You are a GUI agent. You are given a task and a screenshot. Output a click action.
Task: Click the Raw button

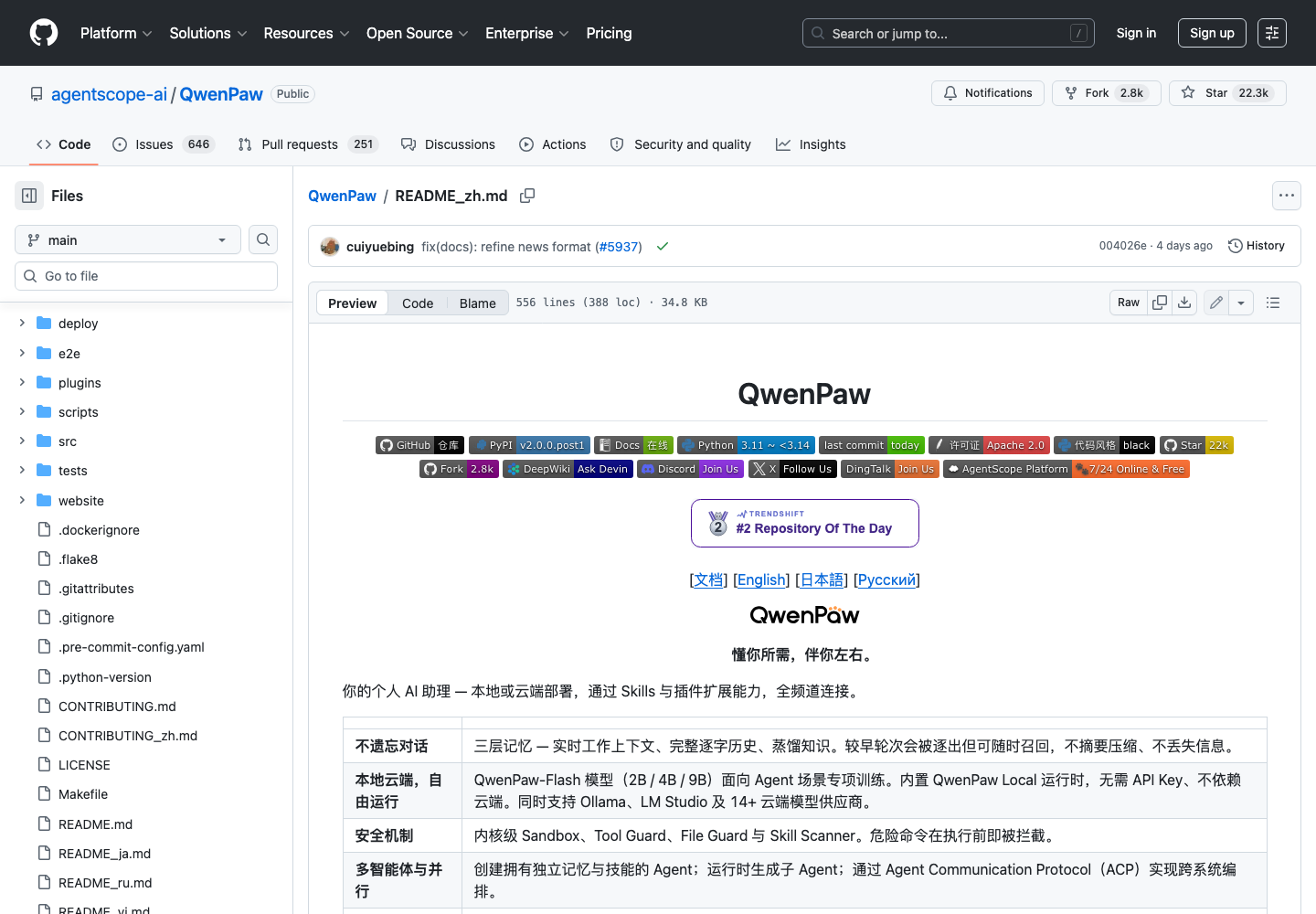[x=1129, y=303]
